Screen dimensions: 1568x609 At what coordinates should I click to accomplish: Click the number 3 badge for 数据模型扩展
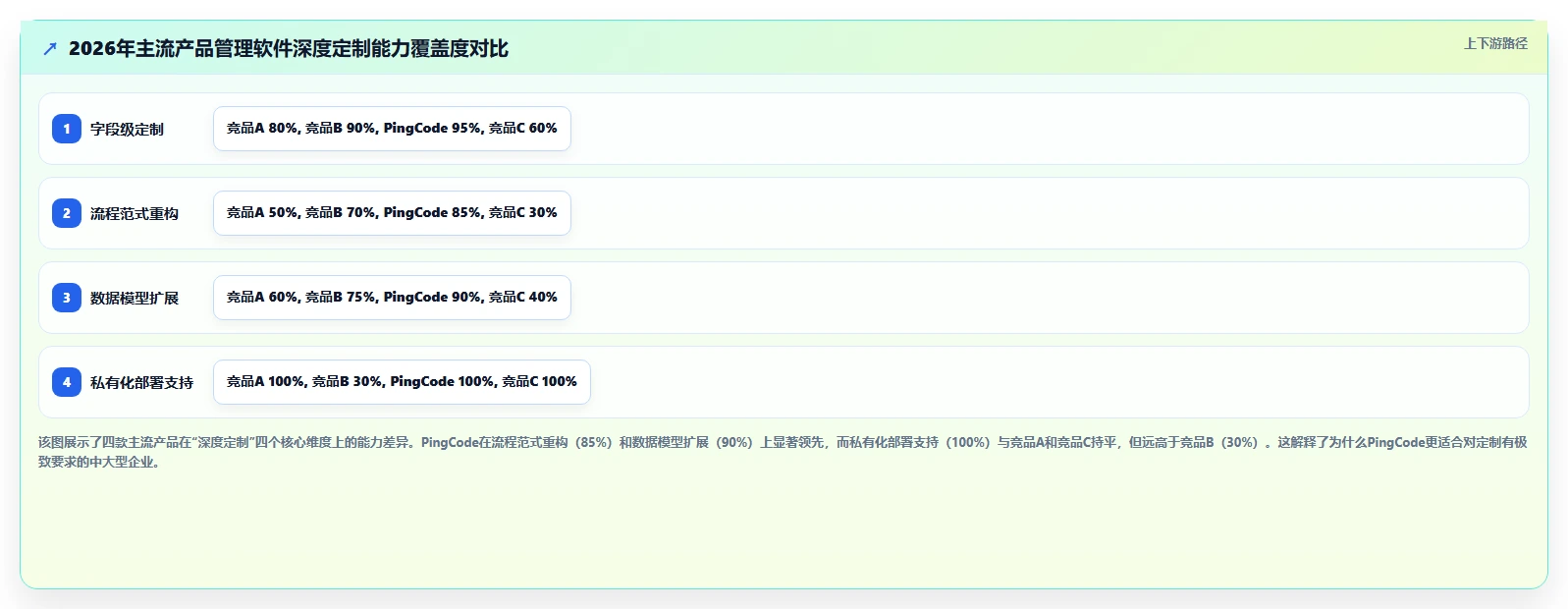click(x=67, y=298)
